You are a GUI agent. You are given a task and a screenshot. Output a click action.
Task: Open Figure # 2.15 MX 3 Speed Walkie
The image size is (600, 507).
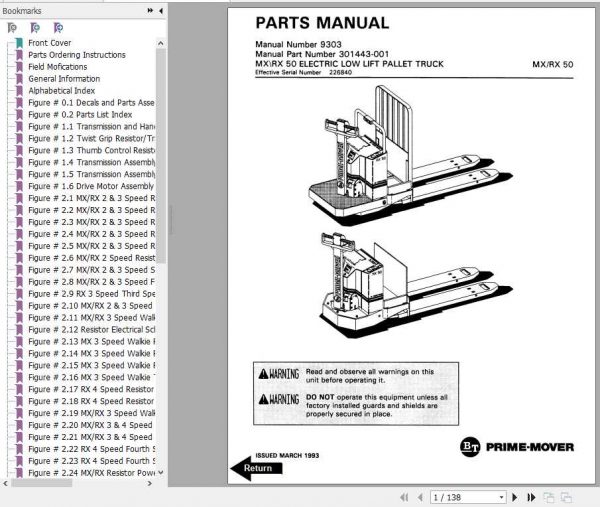[91, 365]
